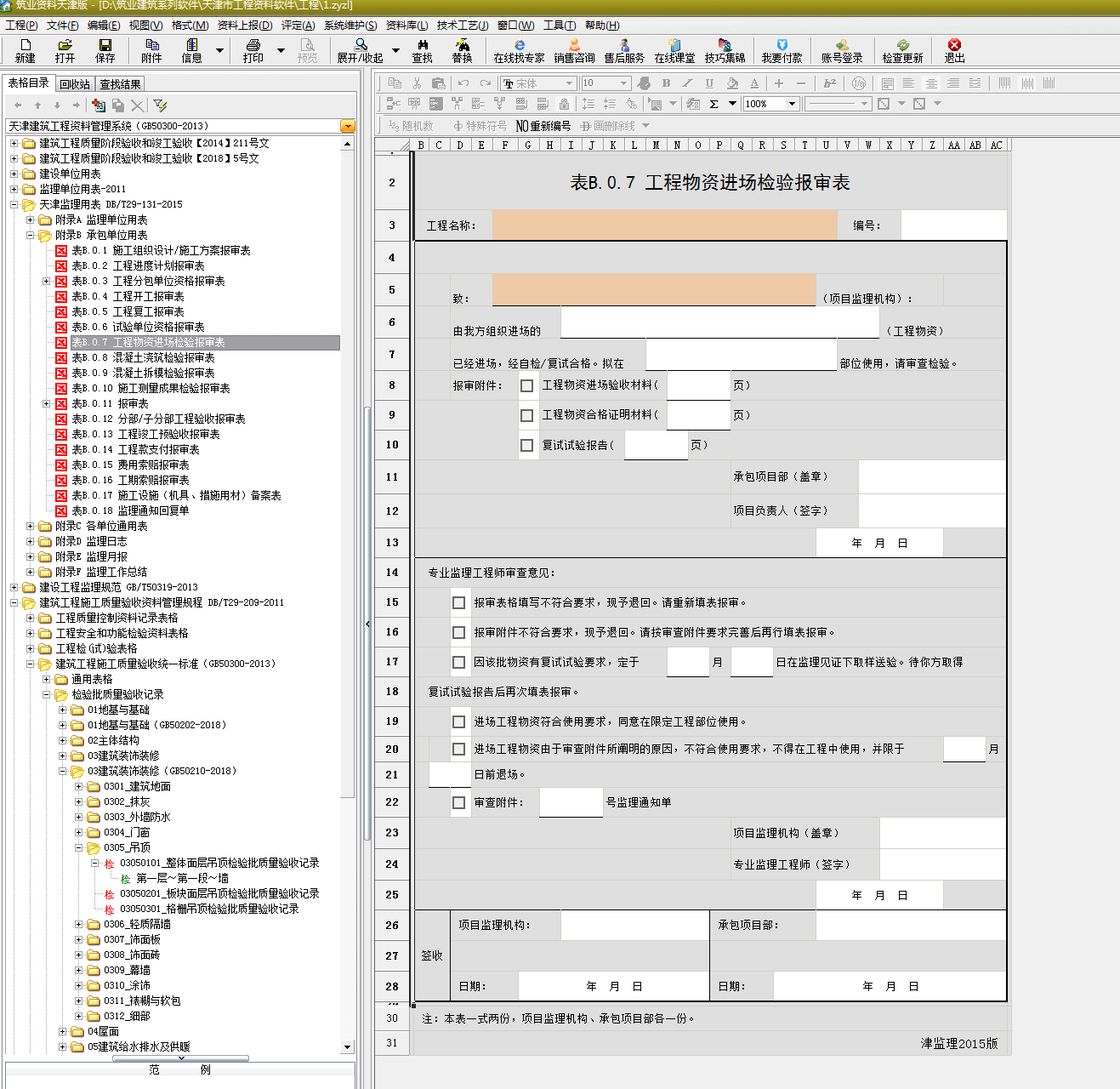Expand 附录A 监理单位用表 node
Image resolution: width=1120 pixels, height=1089 pixels.
pyautogui.click(x=31, y=220)
